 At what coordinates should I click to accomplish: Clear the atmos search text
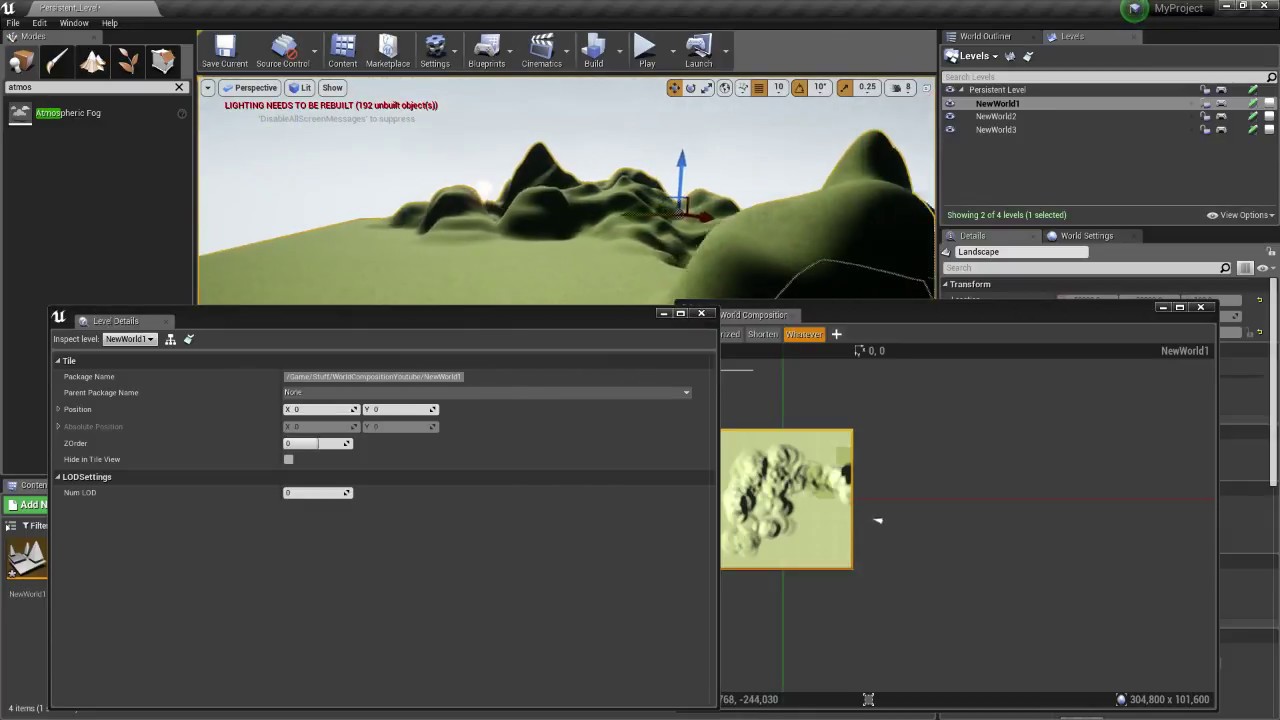click(x=179, y=87)
